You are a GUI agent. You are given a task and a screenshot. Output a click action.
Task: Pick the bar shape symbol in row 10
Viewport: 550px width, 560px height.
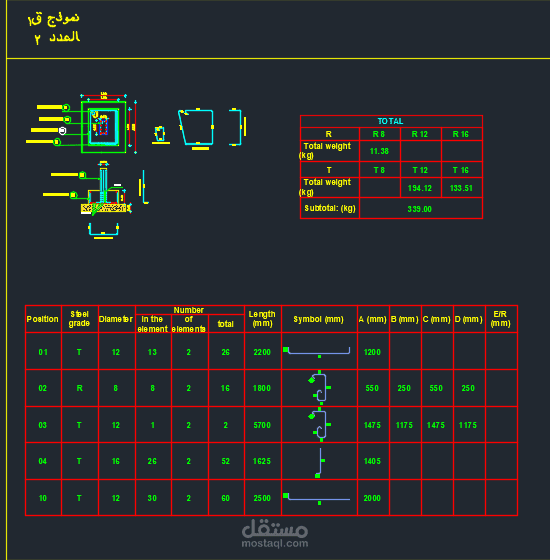(316, 498)
